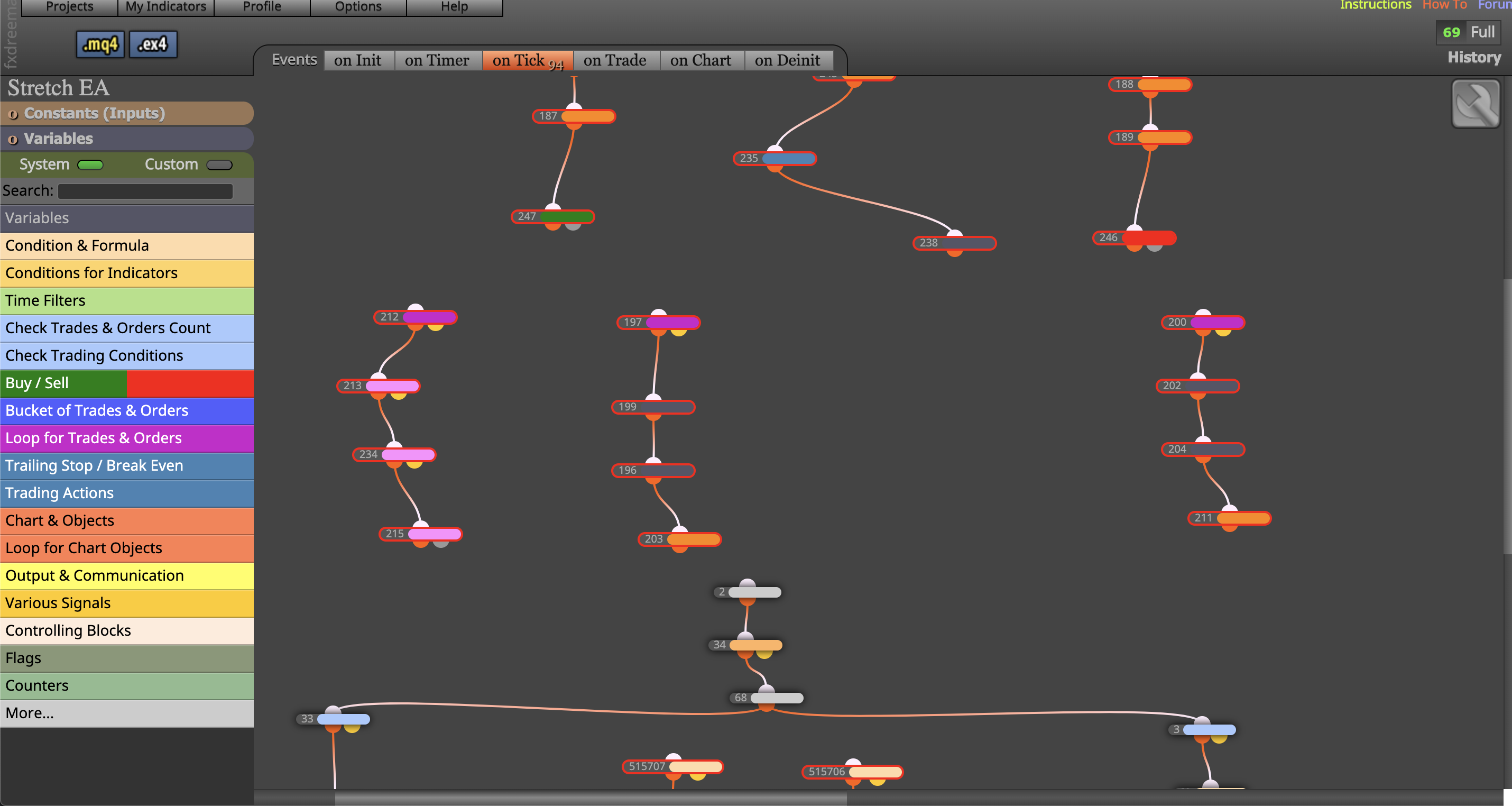
Task: Open the Profile menu
Action: [x=262, y=7]
